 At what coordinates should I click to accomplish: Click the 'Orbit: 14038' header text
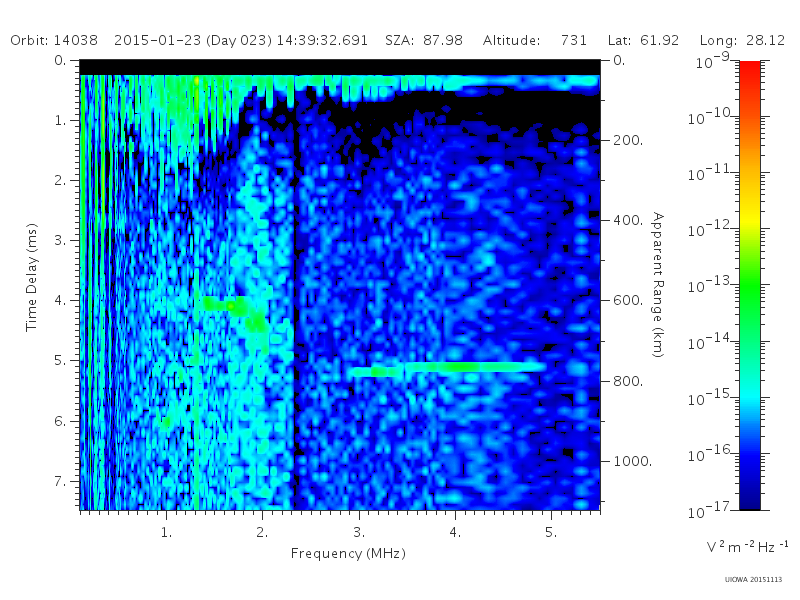pos(54,40)
